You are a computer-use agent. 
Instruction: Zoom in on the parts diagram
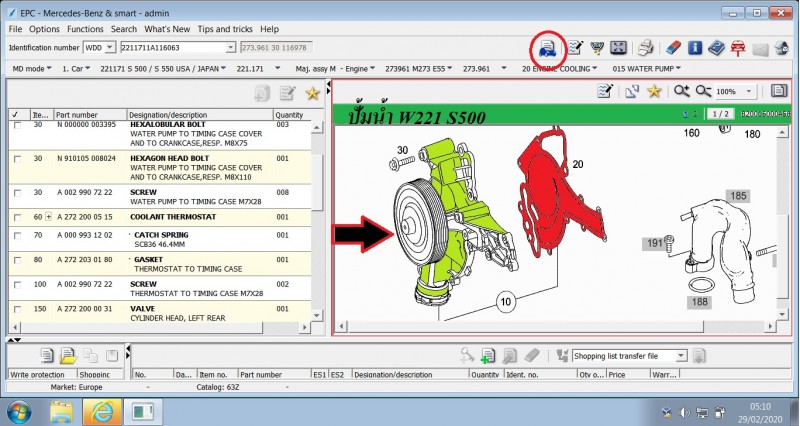[681, 91]
